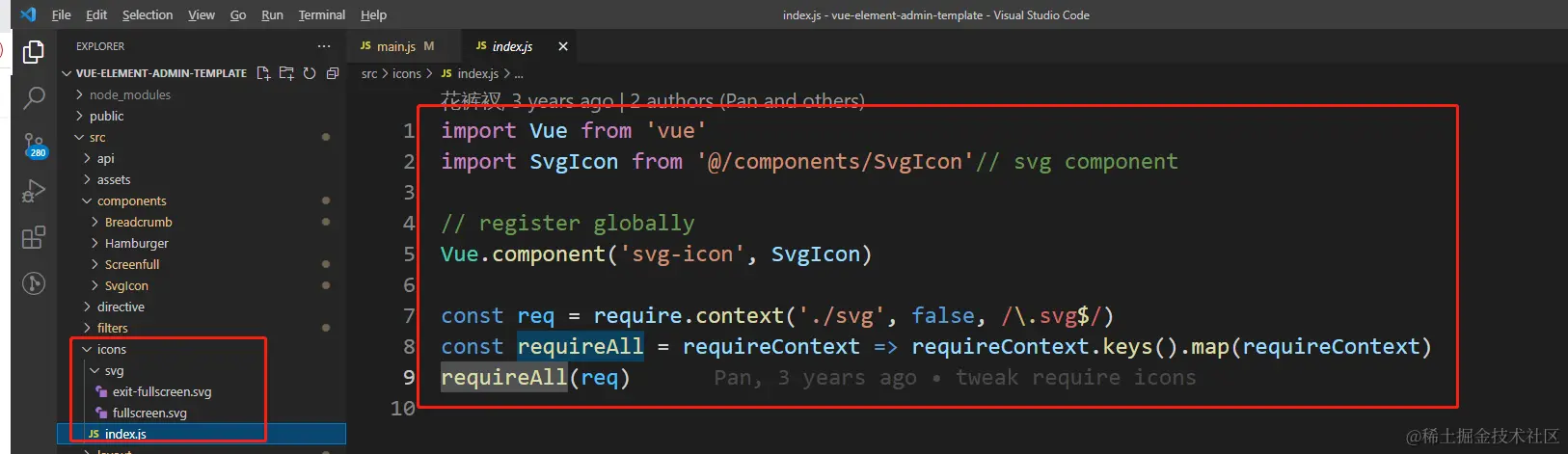Collapse the components folder
This screenshot has width=1568, height=454.
click(x=131, y=200)
